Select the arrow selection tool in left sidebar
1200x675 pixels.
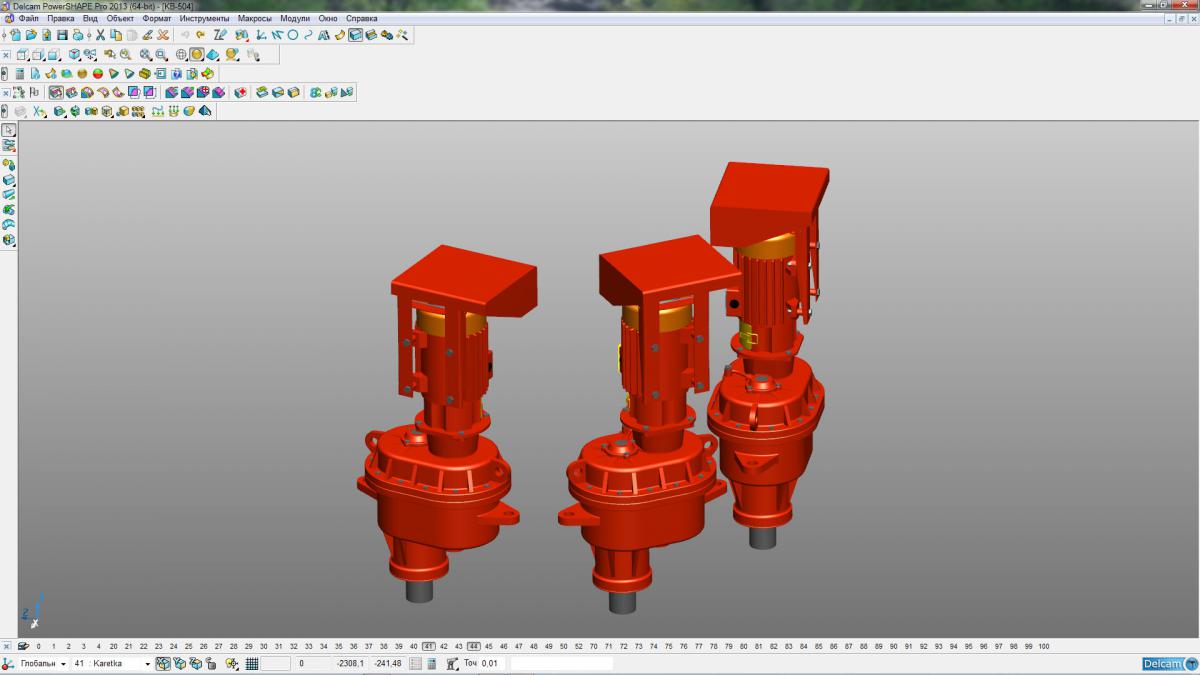click(x=9, y=130)
